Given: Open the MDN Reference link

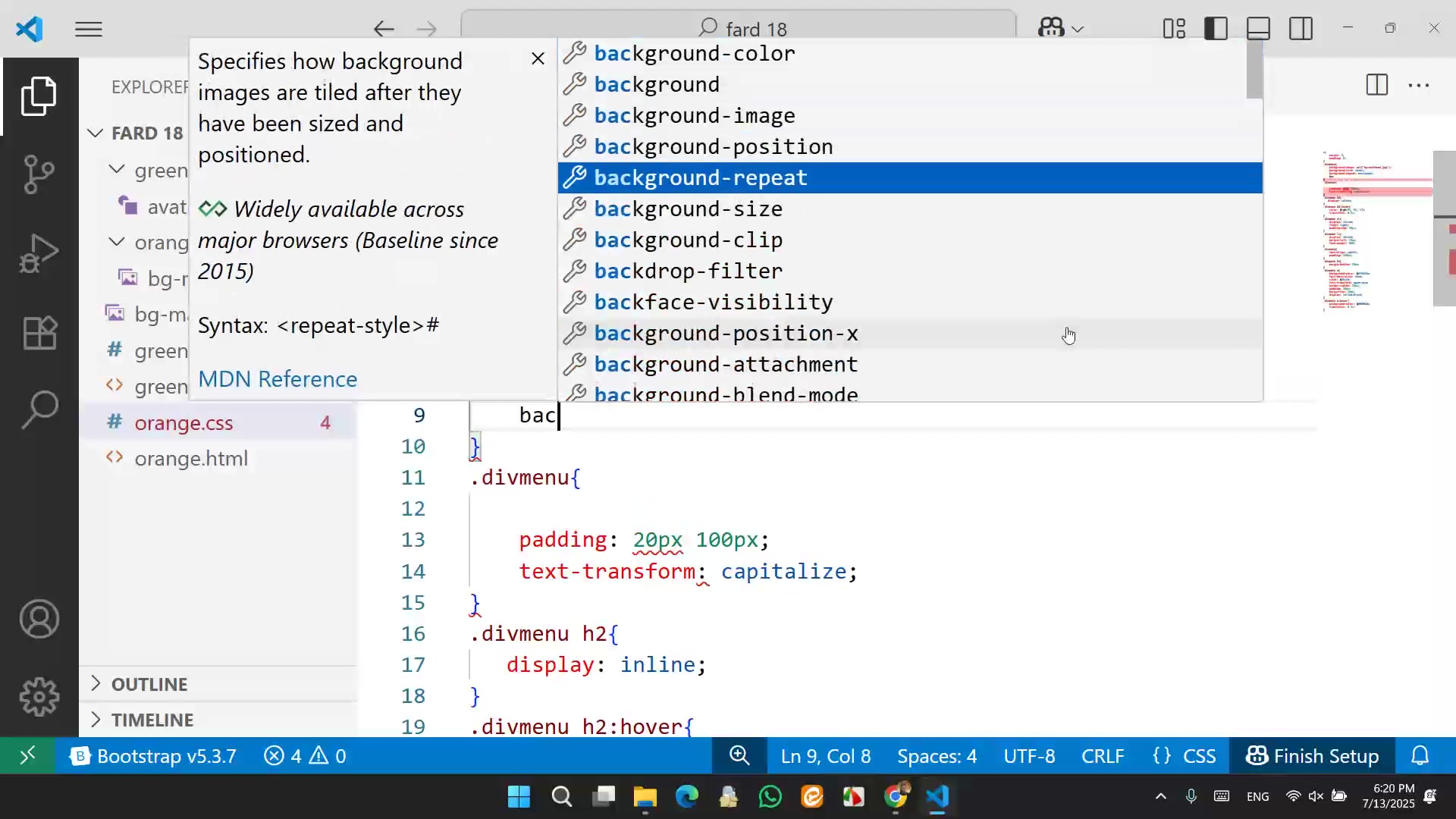Looking at the screenshot, I should pos(278,379).
